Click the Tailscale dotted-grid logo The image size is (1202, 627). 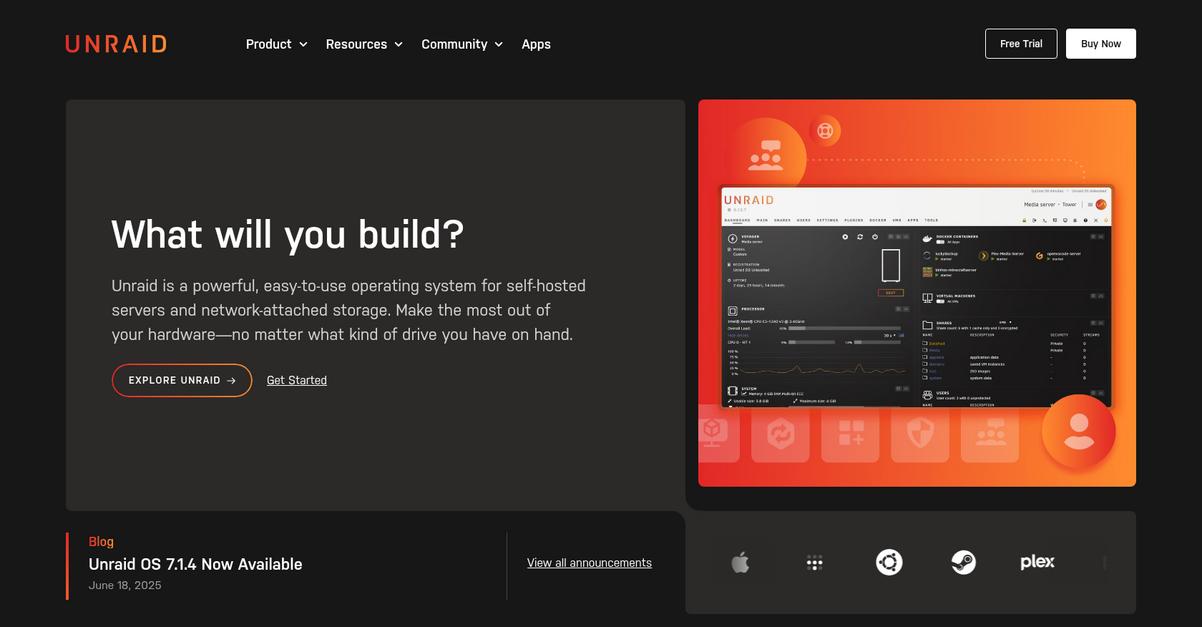pyautogui.click(x=815, y=563)
